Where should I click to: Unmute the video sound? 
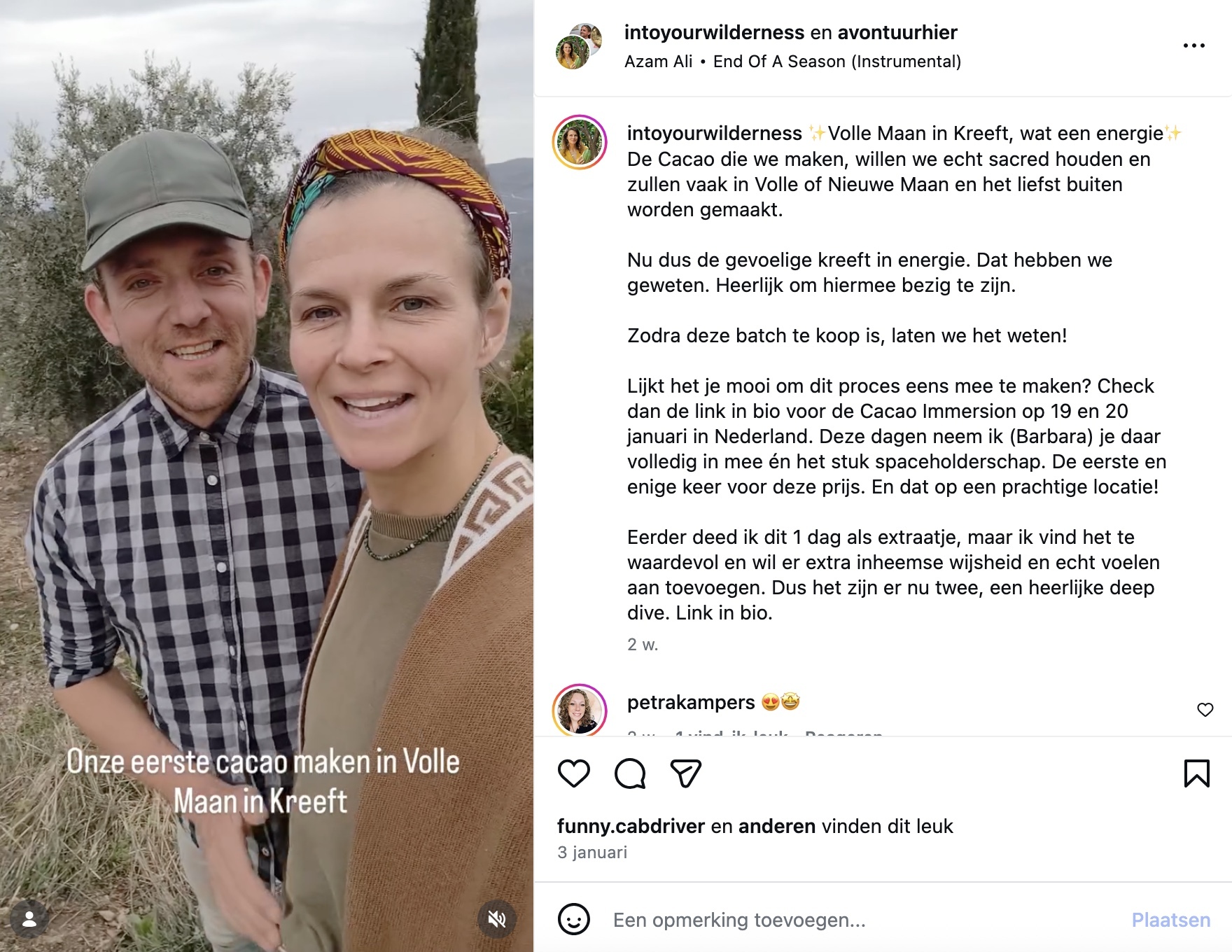(497, 919)
